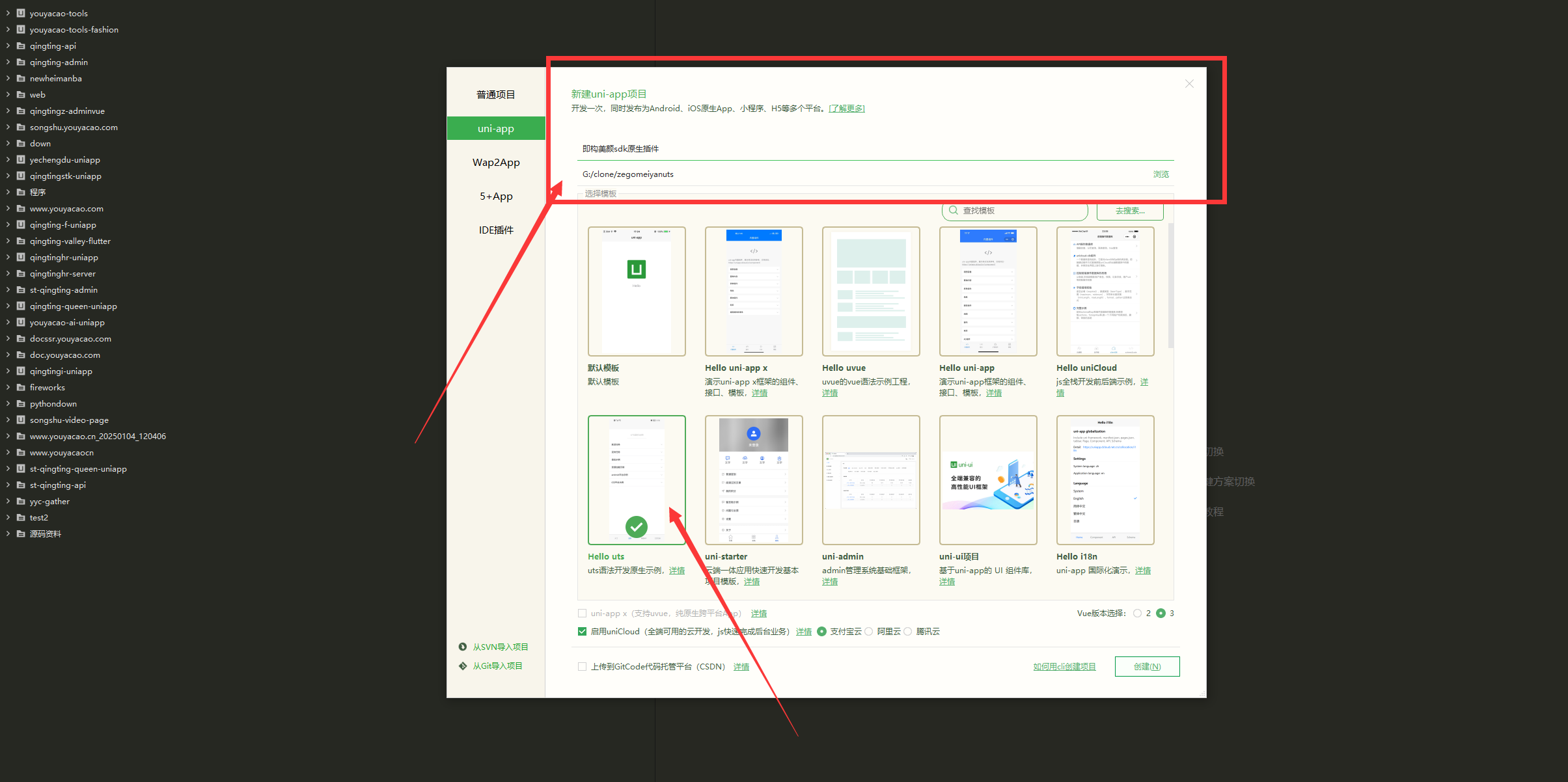Switch to 5+App tab
Image resolution: width=1568 pixels, height=782 pixels.
click(x=496, y=196)
